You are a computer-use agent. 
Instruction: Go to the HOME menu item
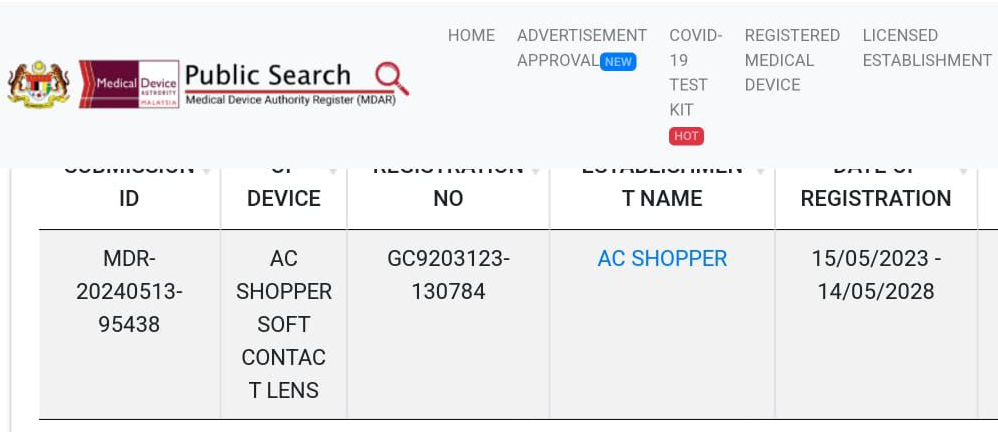(x=471, y=35)
